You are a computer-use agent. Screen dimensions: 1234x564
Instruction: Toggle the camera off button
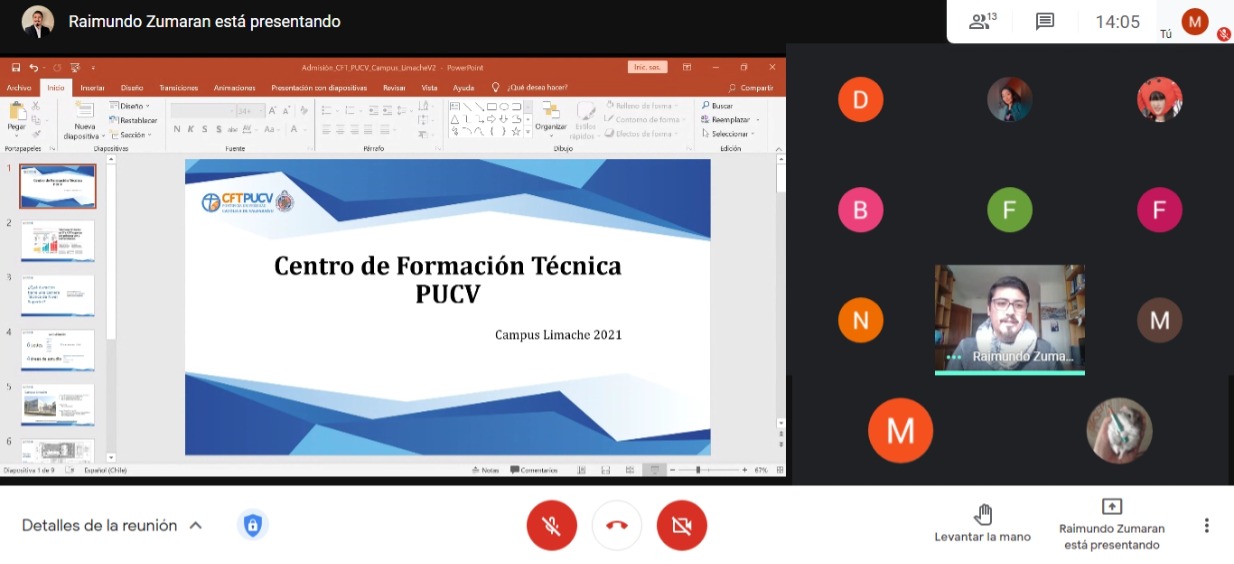pos(682,526)
